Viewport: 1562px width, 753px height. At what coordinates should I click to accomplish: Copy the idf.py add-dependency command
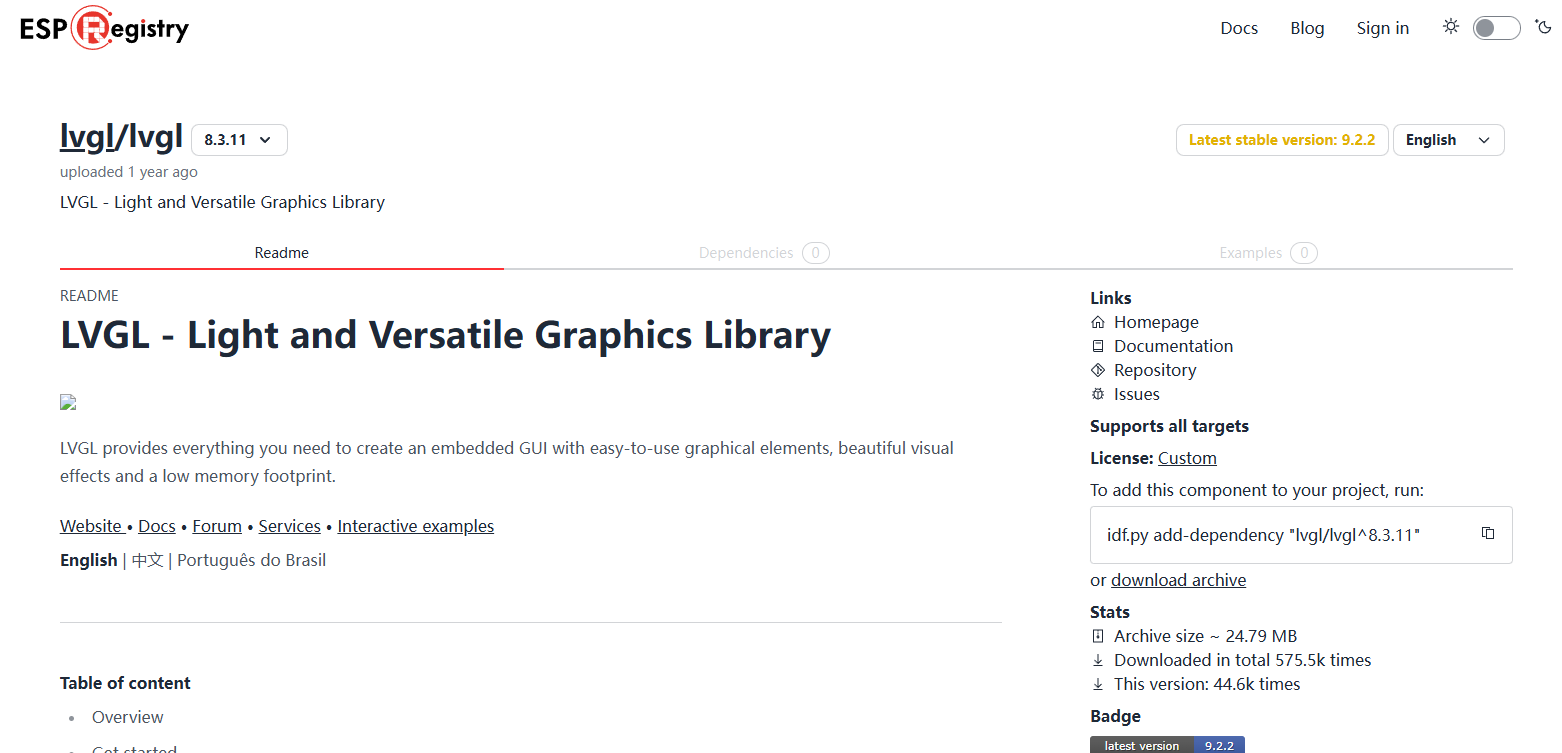(1488, 533)
